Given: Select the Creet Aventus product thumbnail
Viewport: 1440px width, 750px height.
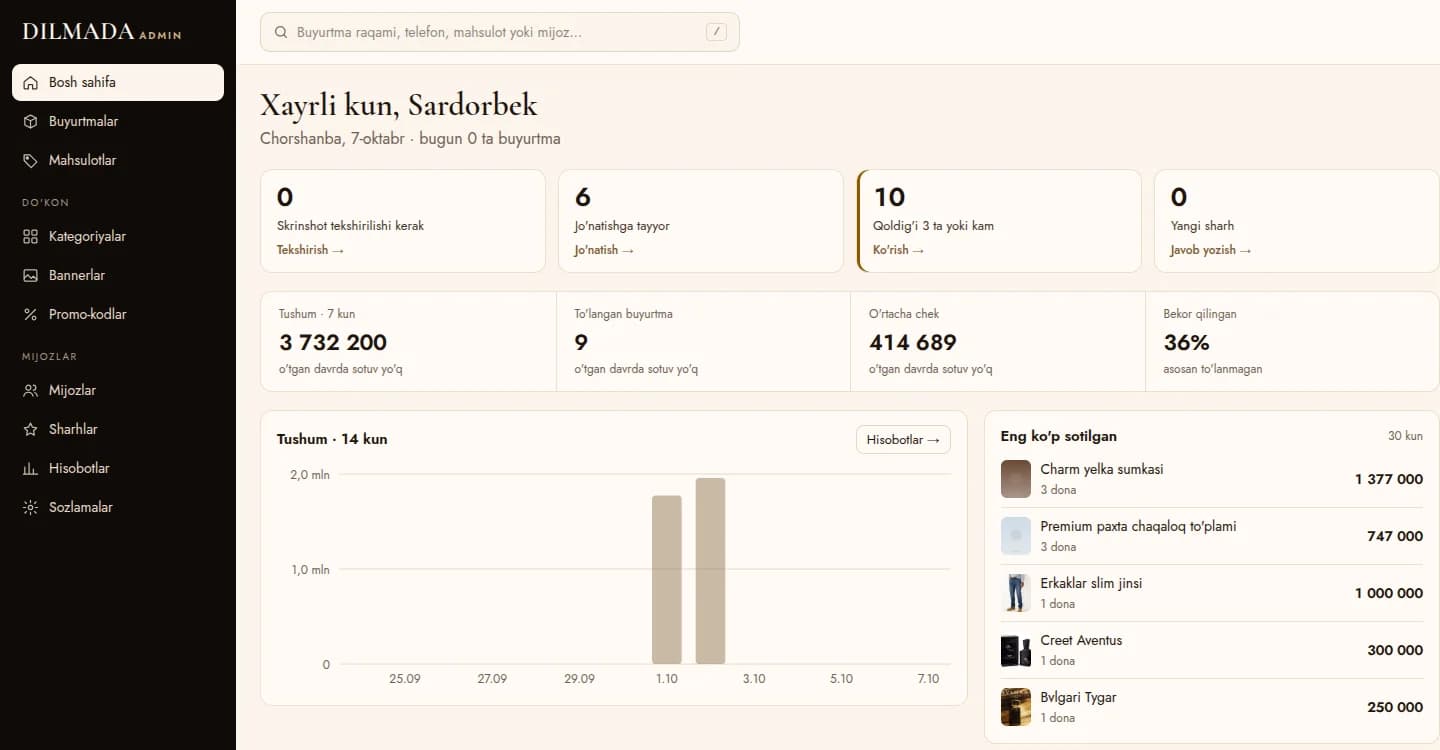Looking at the screenshot, I should [1016, 650].
